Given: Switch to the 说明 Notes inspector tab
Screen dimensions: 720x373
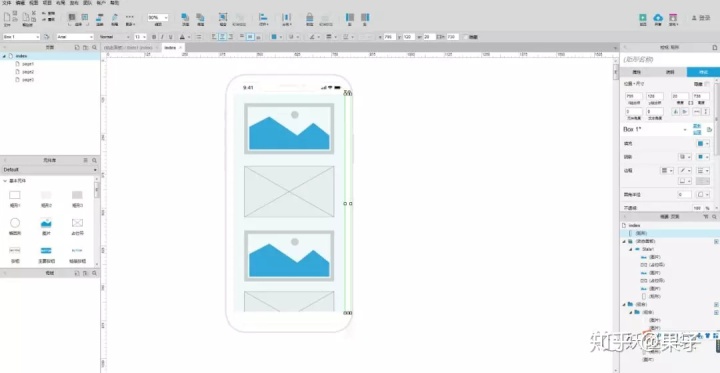Looking at the screenshot, I should click(x=670, y=72).
